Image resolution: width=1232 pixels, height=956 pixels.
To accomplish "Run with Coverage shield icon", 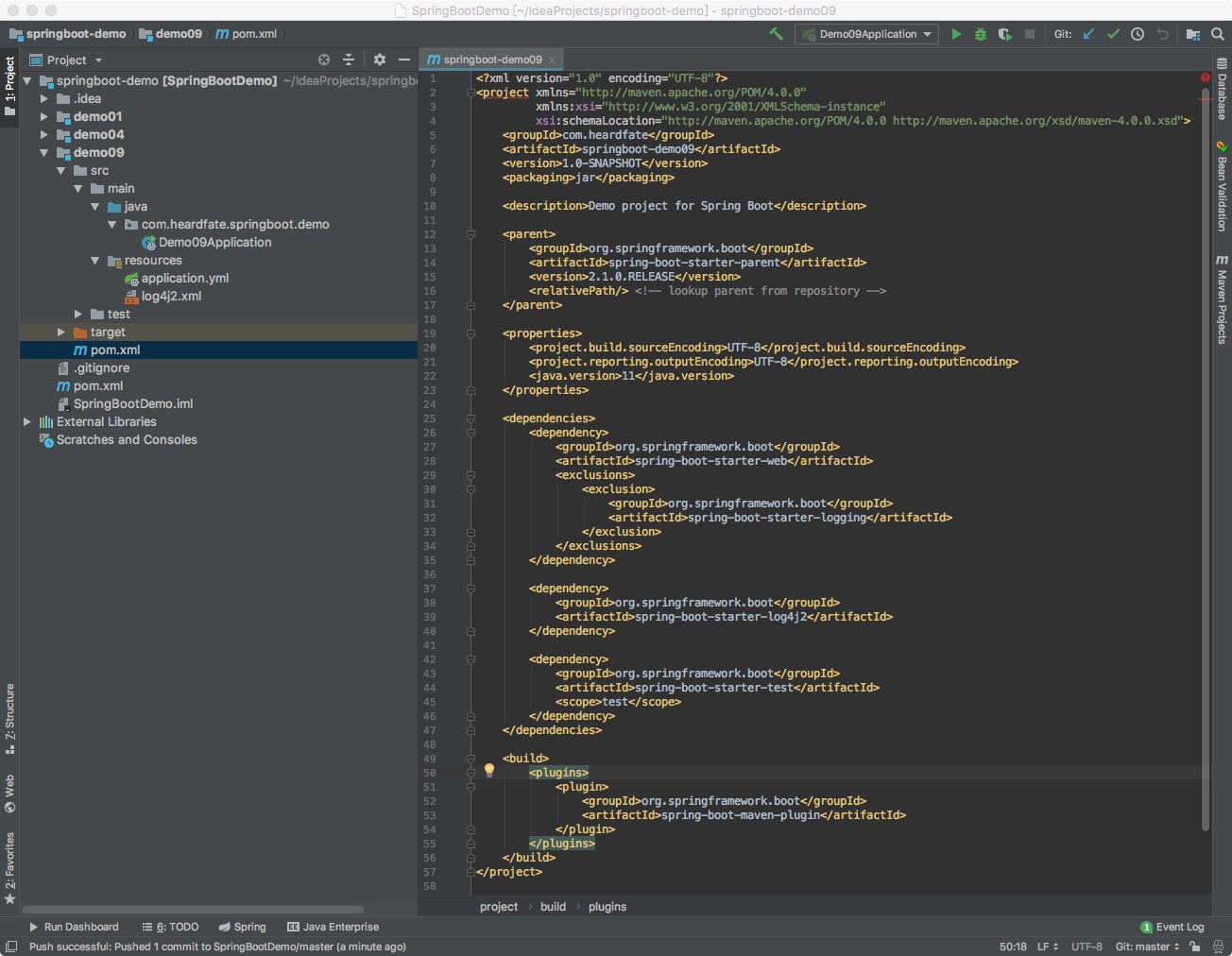I will click(x=1005, y=34).
